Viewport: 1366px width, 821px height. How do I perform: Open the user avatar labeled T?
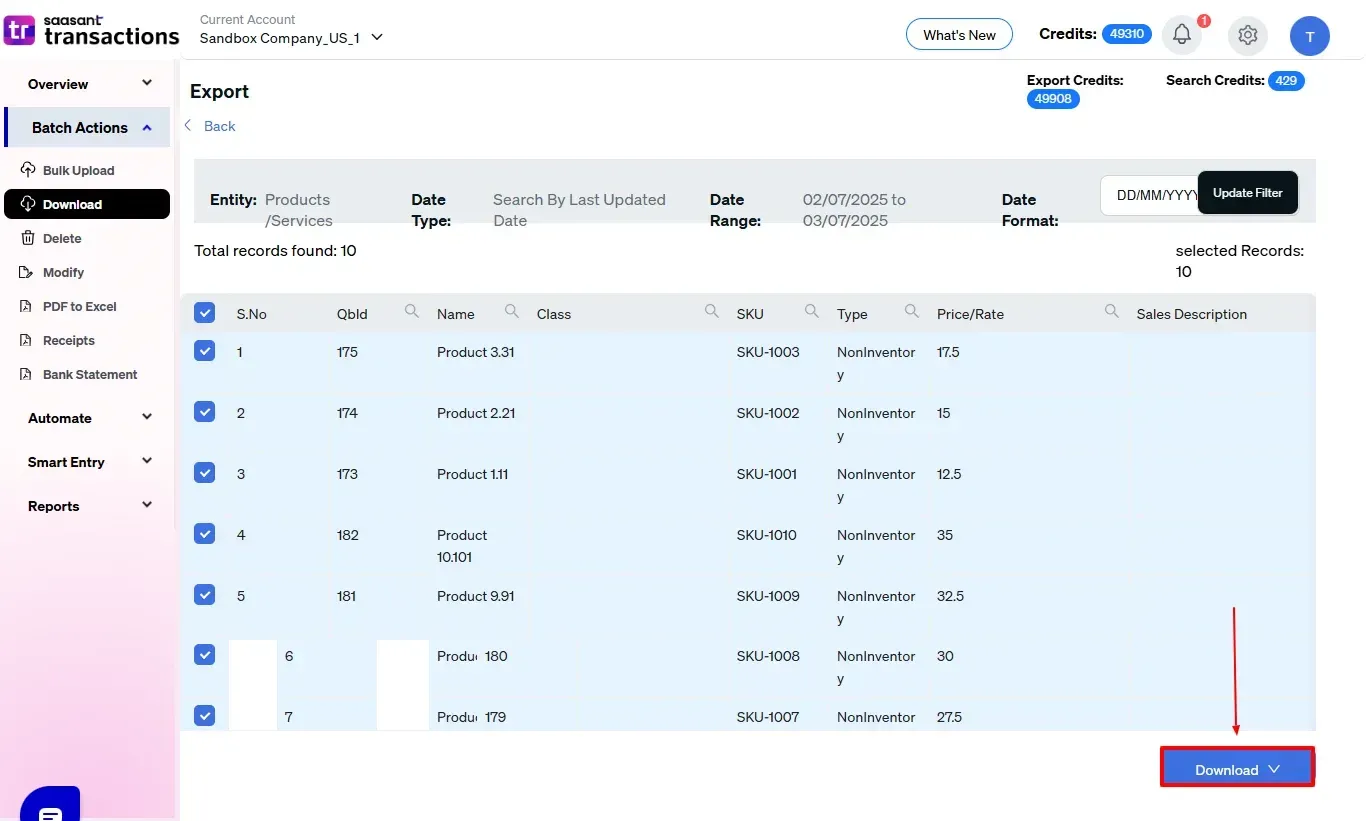(x=1310, y=36)
